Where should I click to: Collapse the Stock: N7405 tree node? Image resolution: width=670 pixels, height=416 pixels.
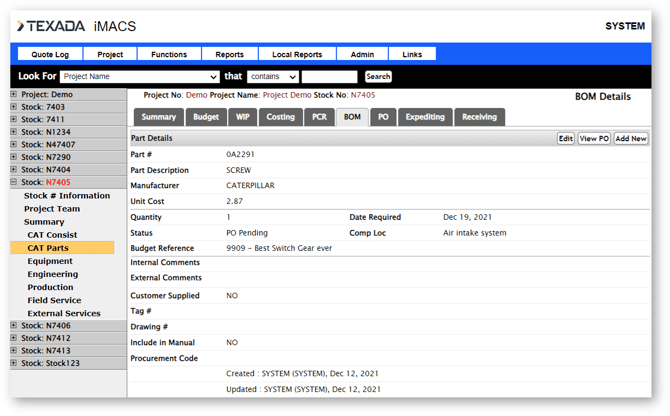(14, 183)
